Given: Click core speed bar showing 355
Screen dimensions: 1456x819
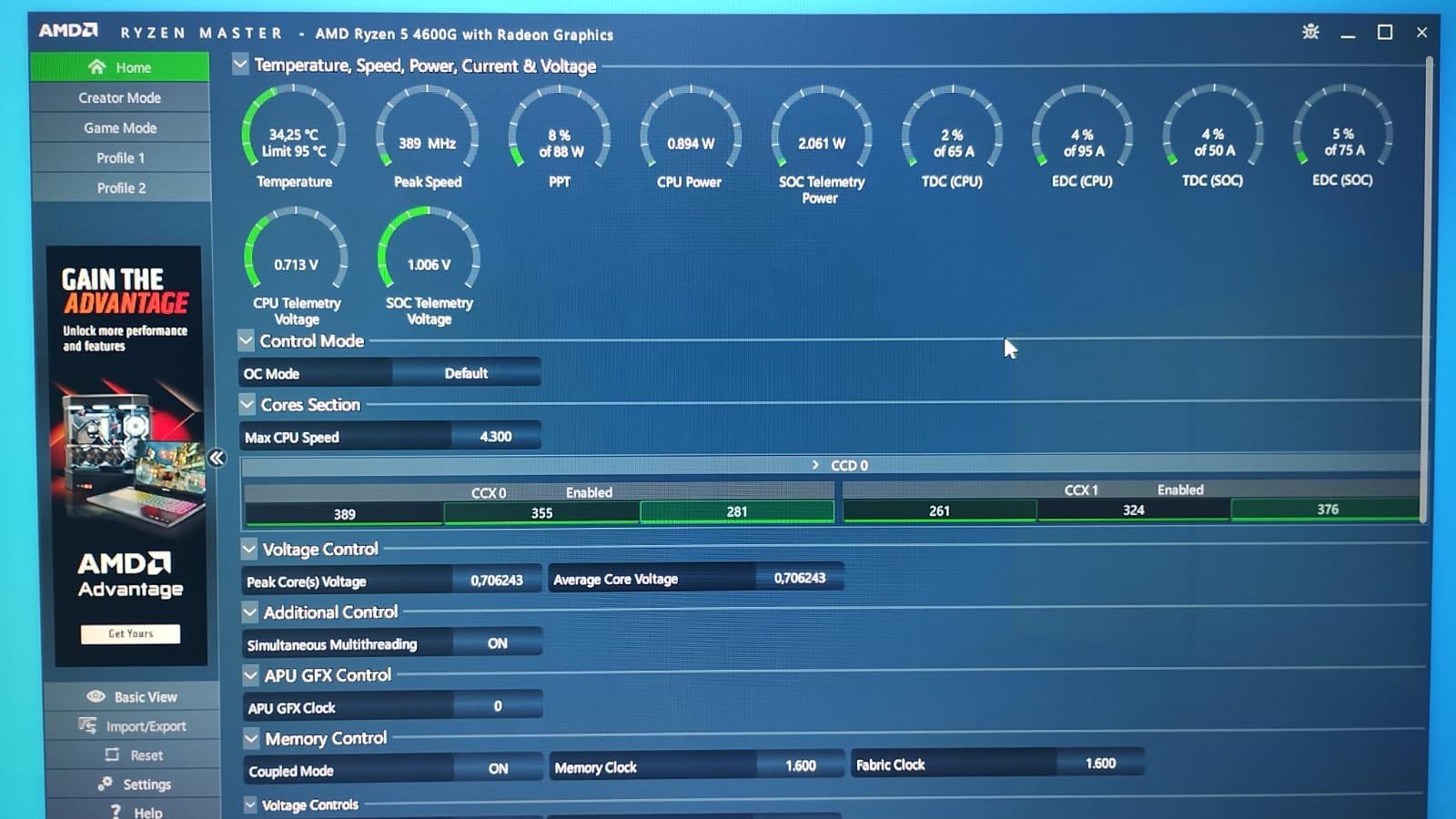Looking at the screenshot, I should pyautogui.click(x=541, y=513).
